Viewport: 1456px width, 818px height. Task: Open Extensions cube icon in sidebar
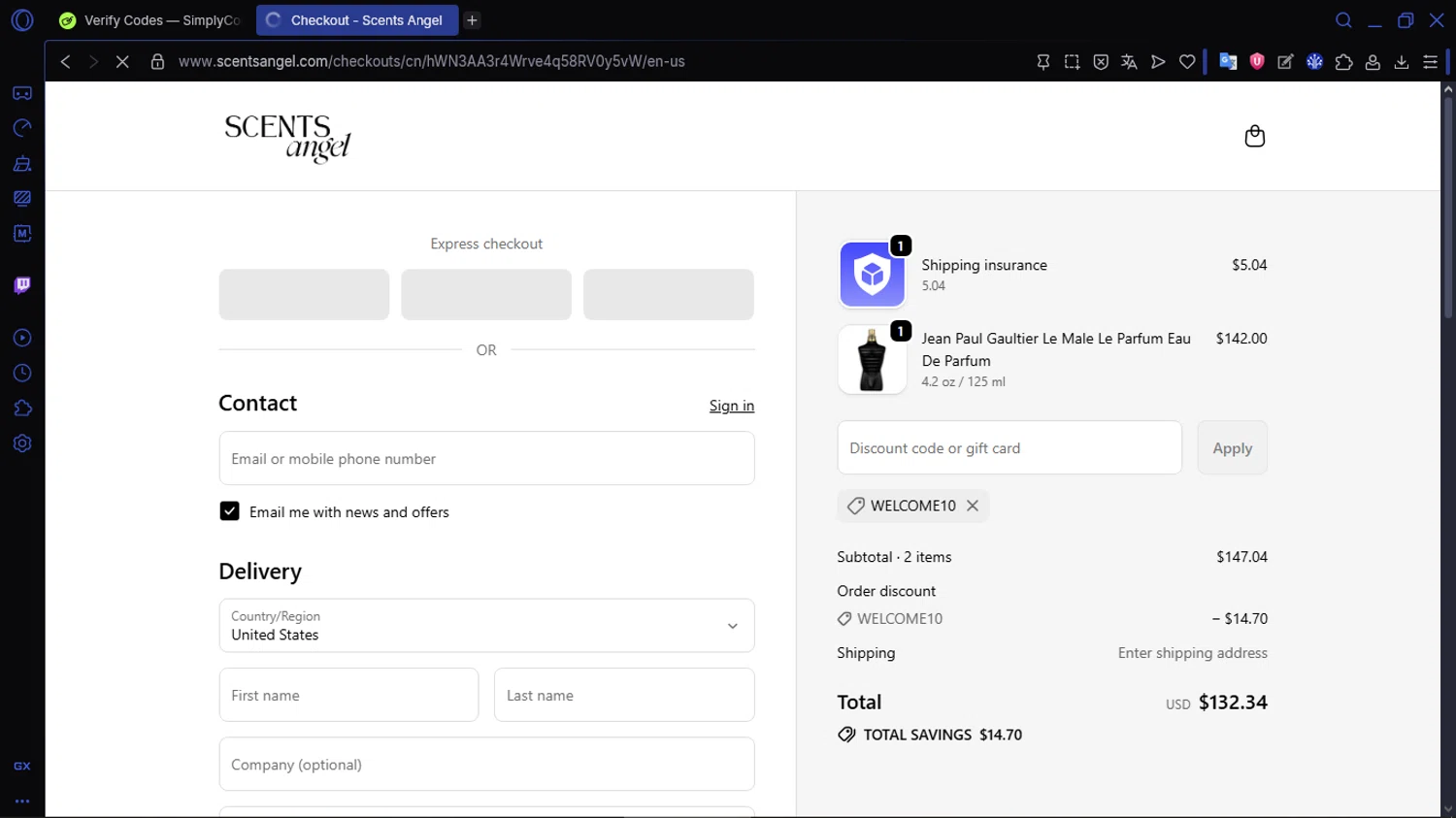pos(22,409)
